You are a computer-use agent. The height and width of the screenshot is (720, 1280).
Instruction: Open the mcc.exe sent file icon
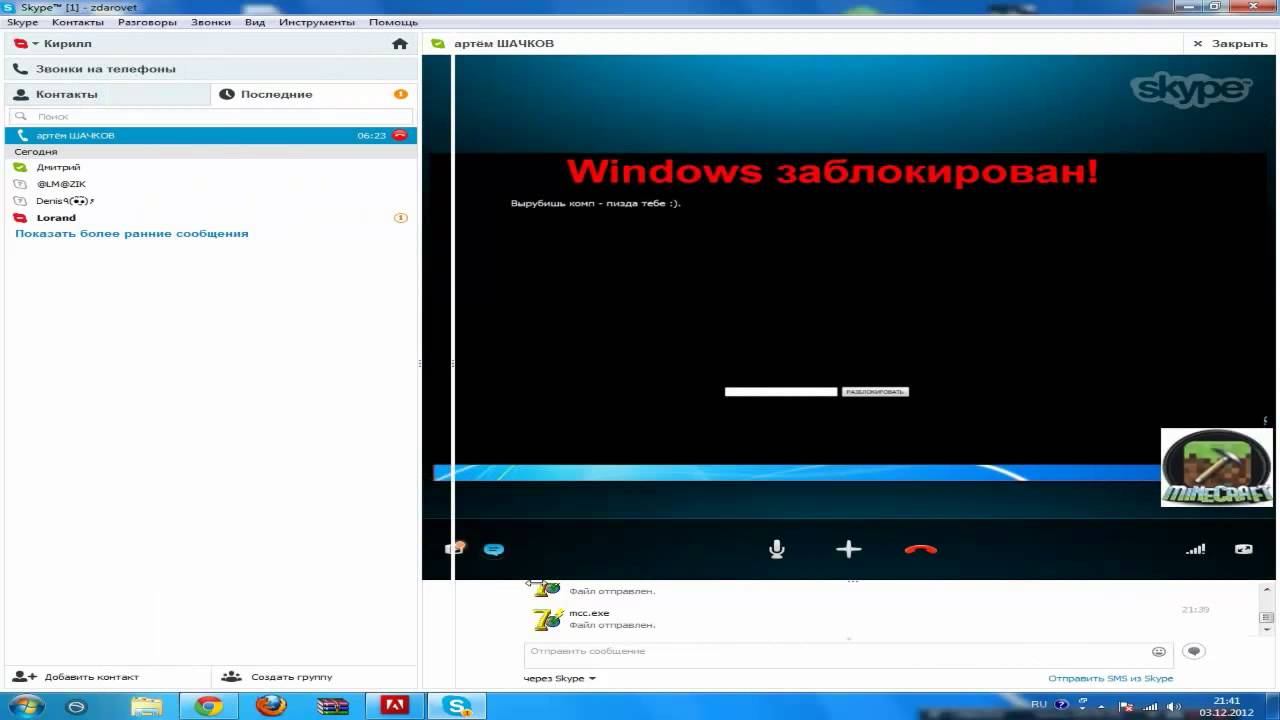pos(548,620)
